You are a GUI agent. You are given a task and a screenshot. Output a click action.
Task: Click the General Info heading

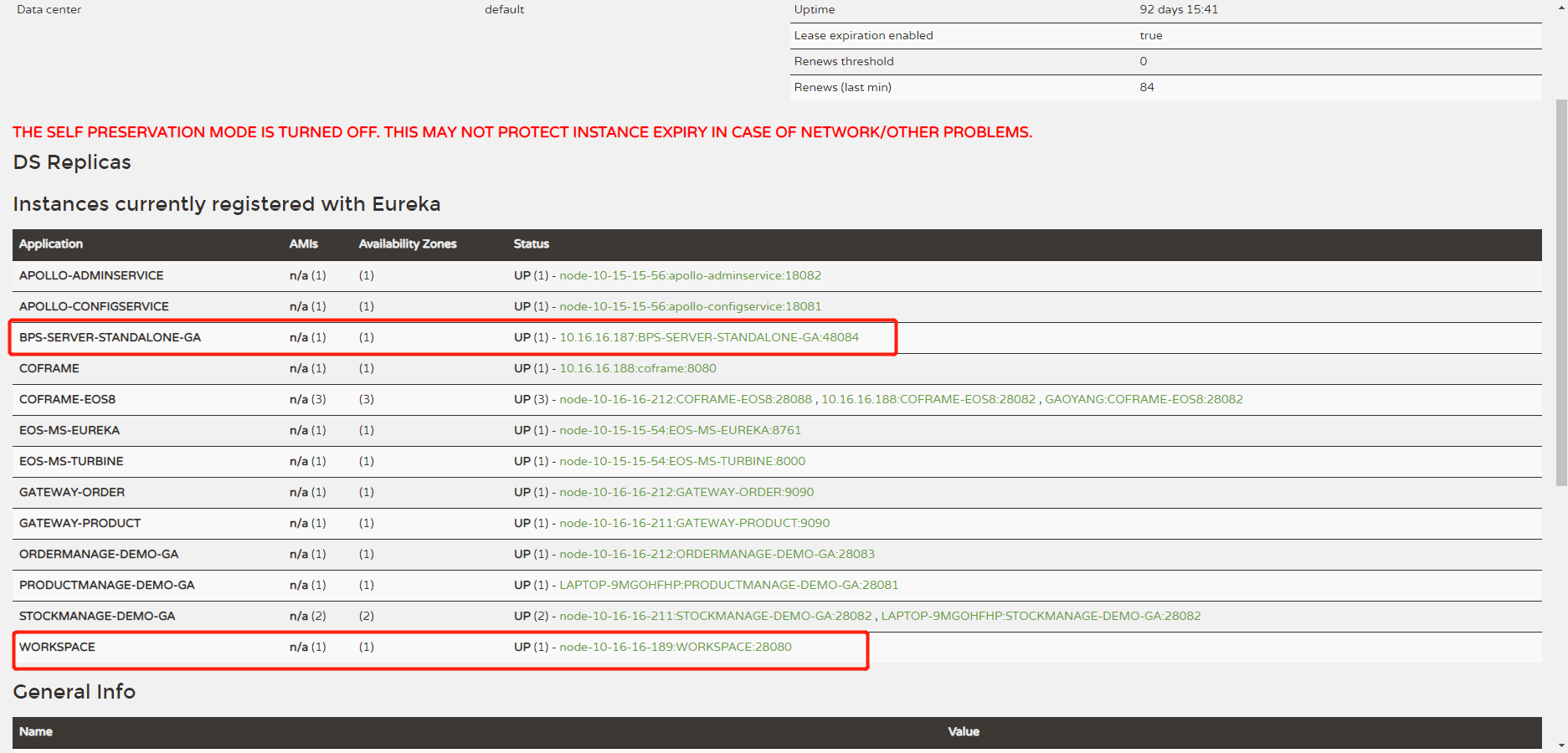(75, 692)
